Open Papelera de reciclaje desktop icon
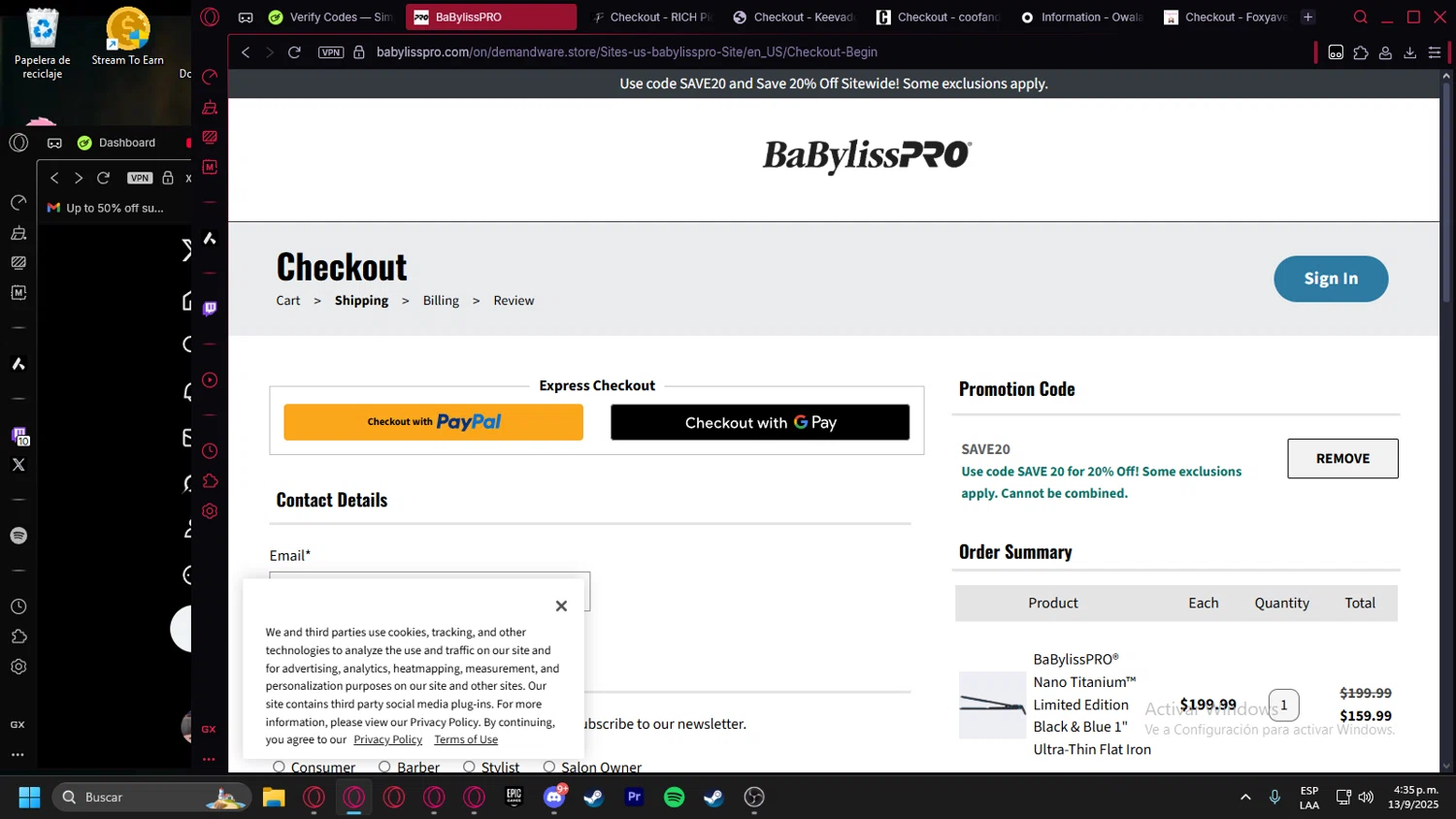The height and width of the screenshot is (819, 1456). tap(43, 44)
